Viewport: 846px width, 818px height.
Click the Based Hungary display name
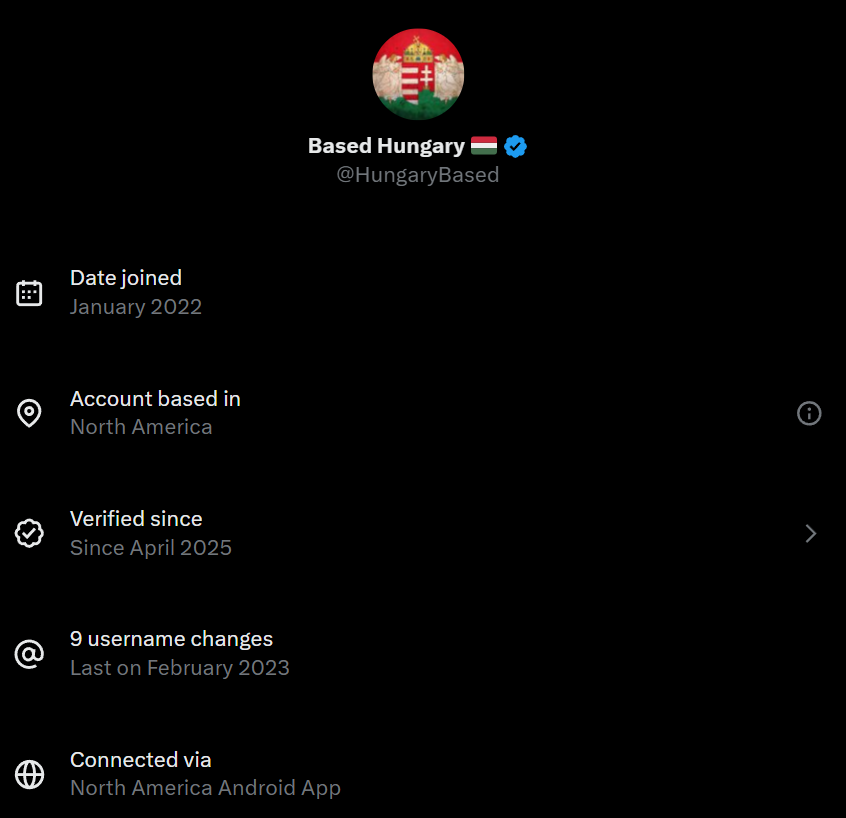click(x=386, y=146)
